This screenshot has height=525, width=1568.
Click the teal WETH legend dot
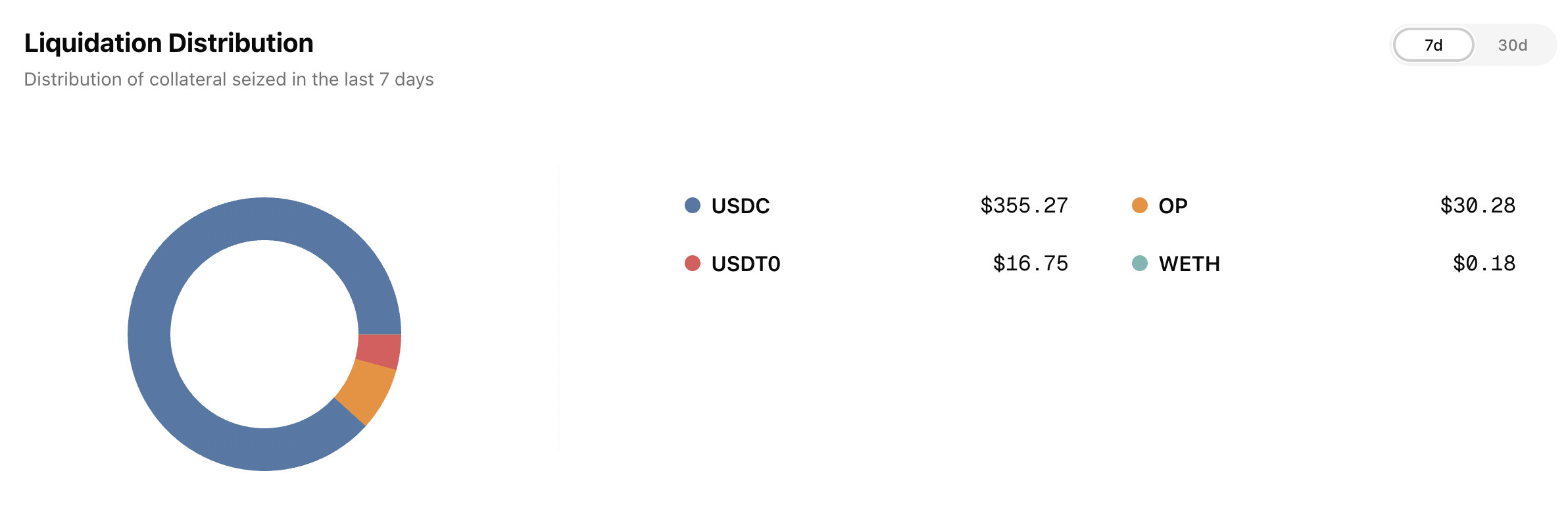(1140, 263)
